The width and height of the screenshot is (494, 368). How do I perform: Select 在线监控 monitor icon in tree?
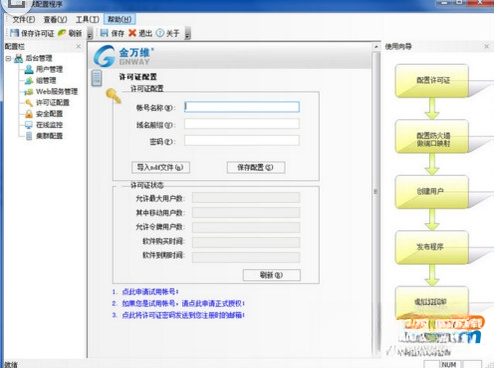pos(29,125)
